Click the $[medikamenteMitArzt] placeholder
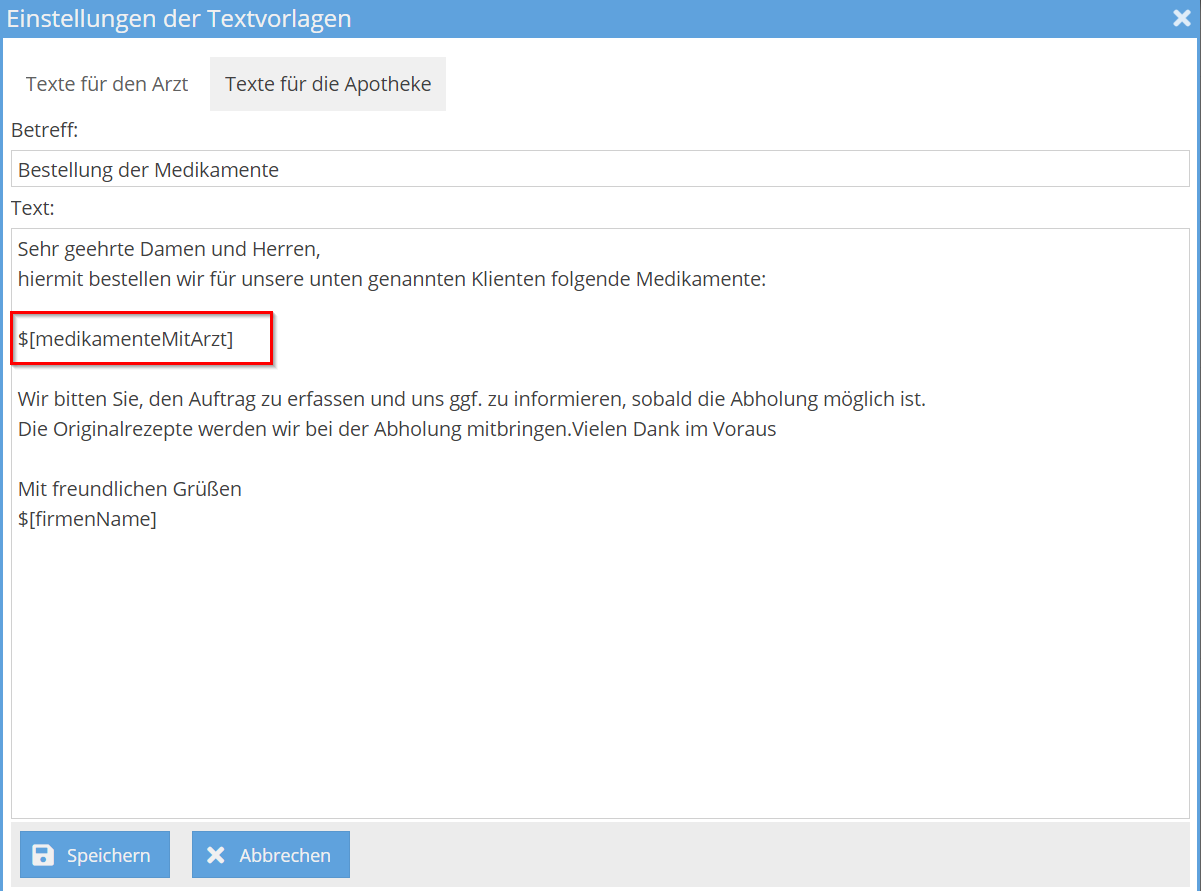 click(126, 340)
